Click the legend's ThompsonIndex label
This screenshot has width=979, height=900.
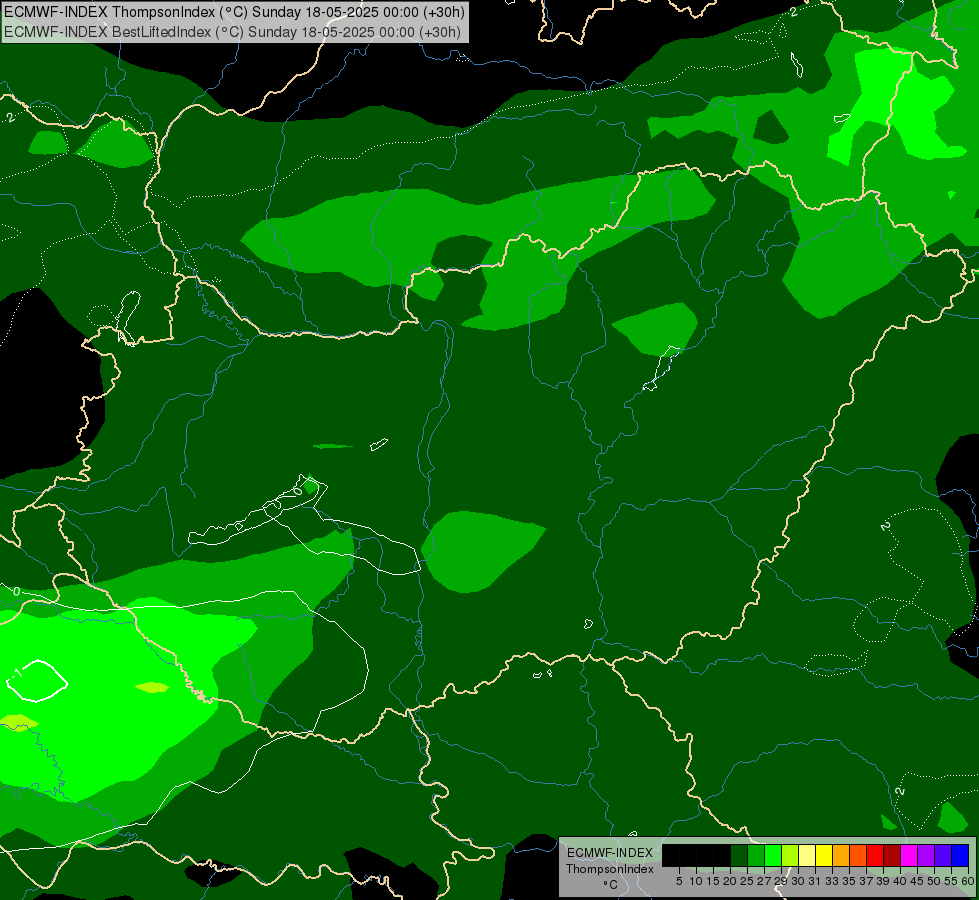[610, 869]
